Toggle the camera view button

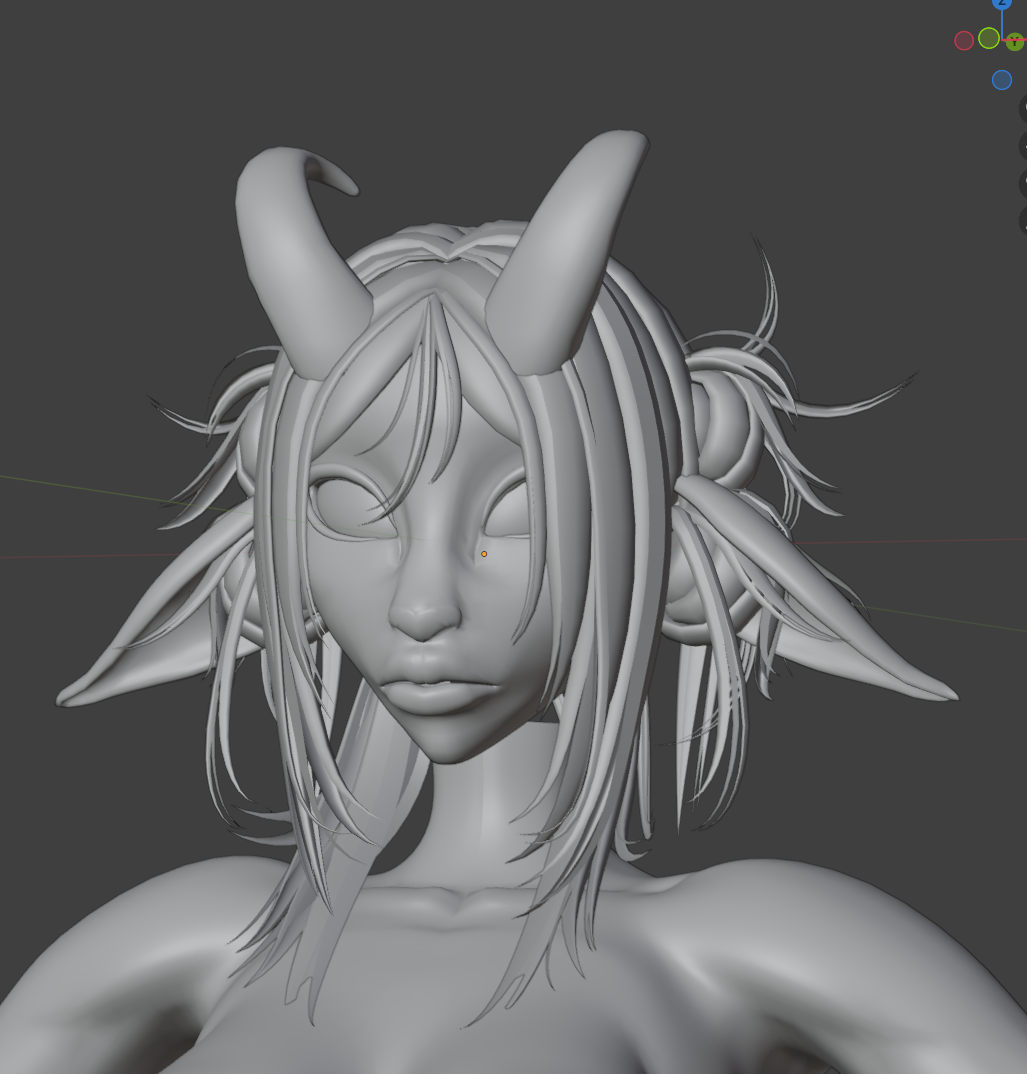coord(1023,183)
